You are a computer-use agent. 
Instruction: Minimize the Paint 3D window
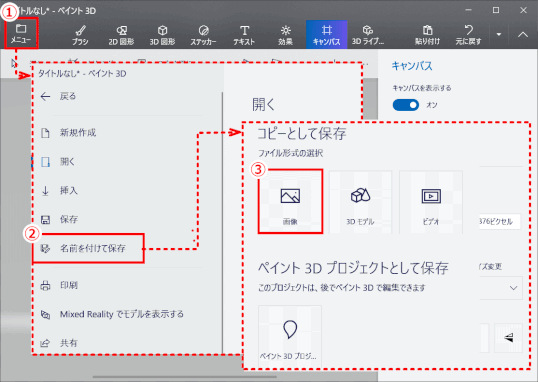(468, 10)
